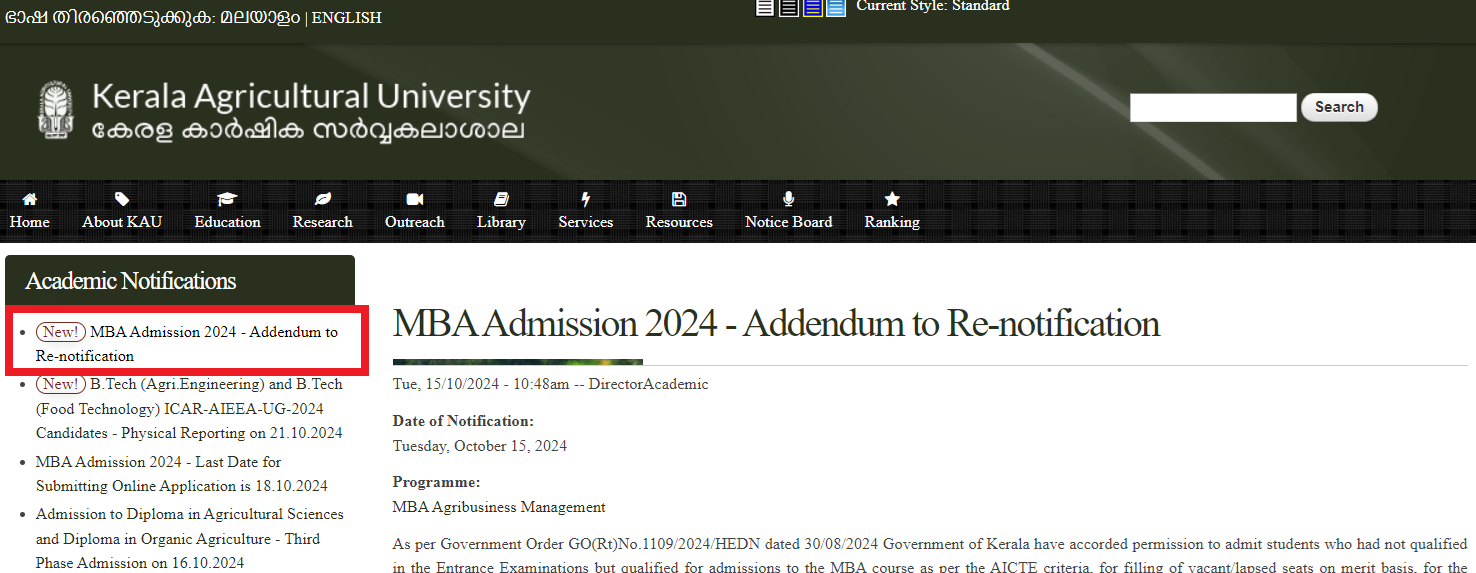Click the Current Style: Standard text

tap(933, 6)
